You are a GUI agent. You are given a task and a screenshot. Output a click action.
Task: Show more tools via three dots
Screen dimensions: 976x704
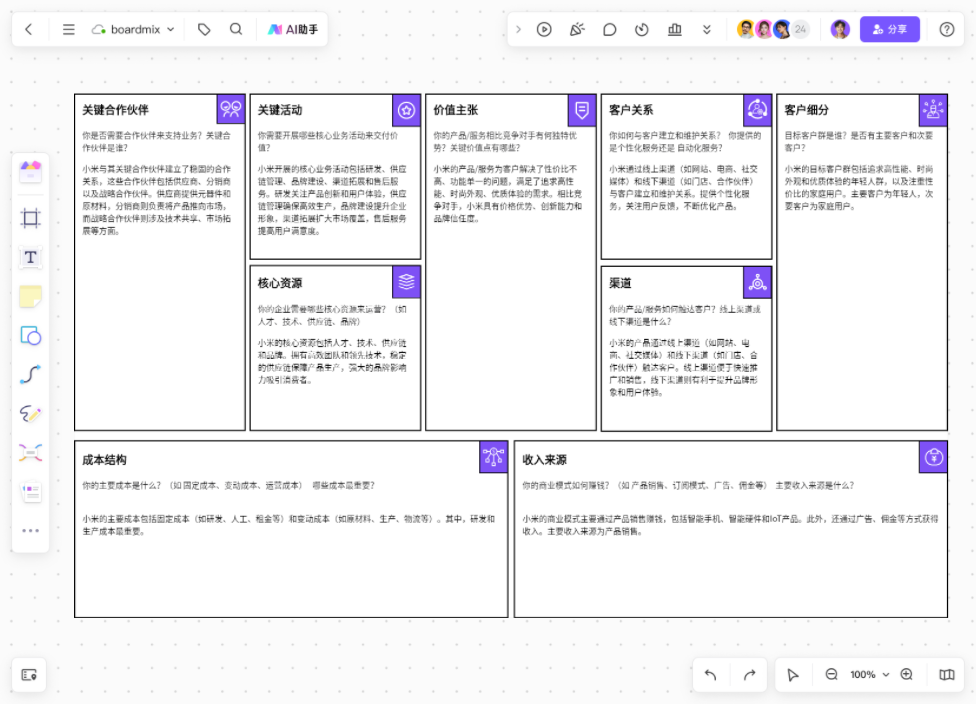30,530
